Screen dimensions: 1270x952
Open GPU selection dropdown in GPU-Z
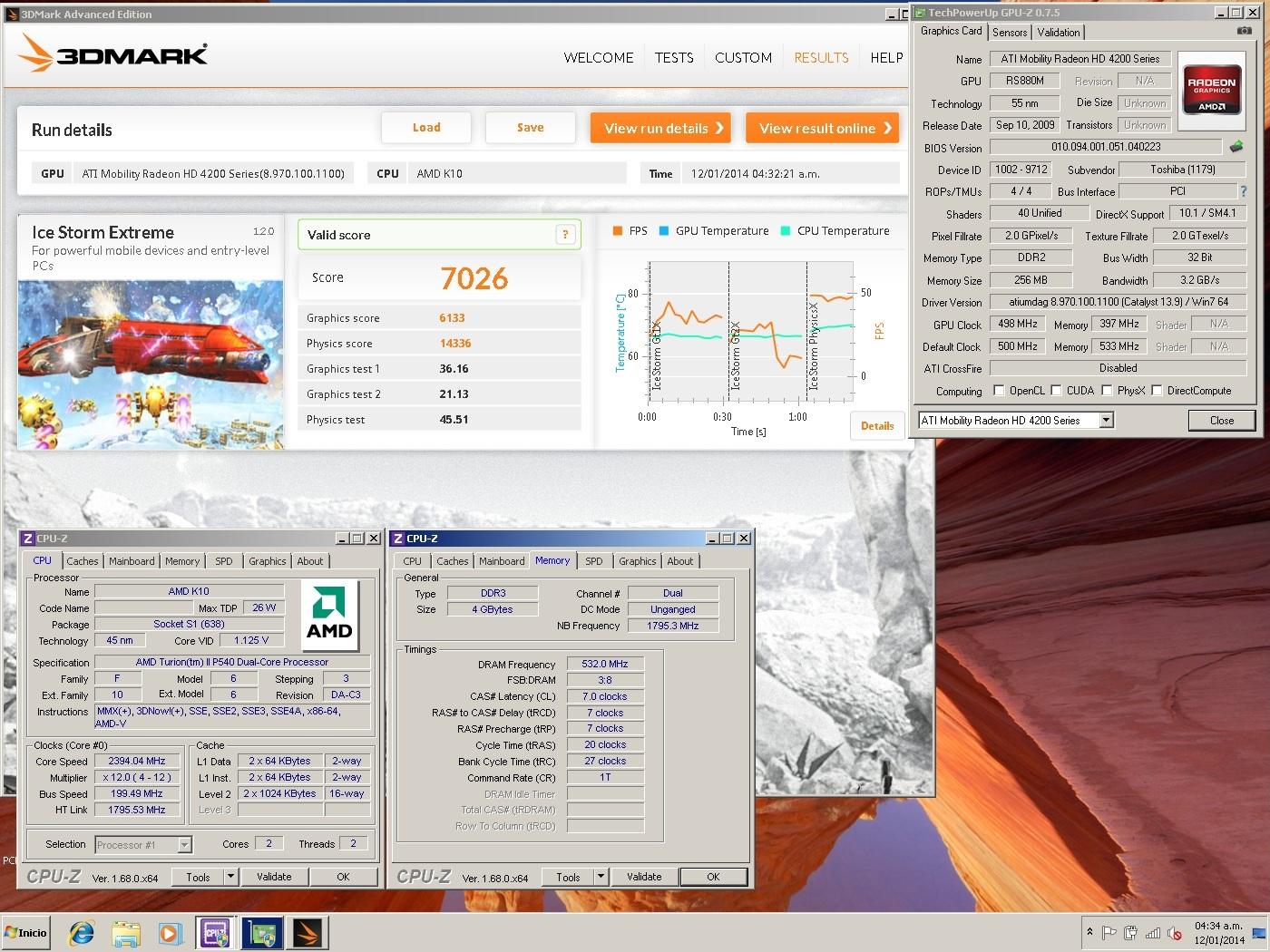pyautogui.click(x=1106, y=421)
